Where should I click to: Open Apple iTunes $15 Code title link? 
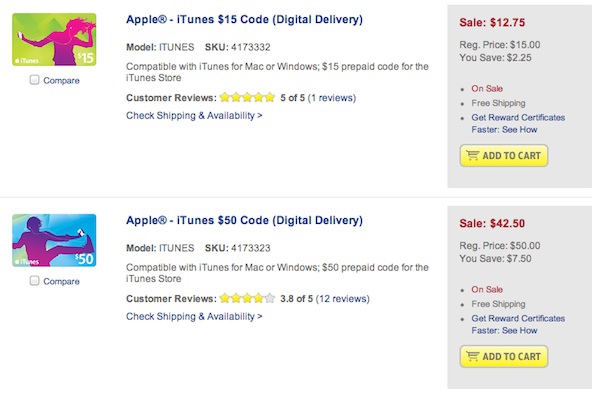244,20
